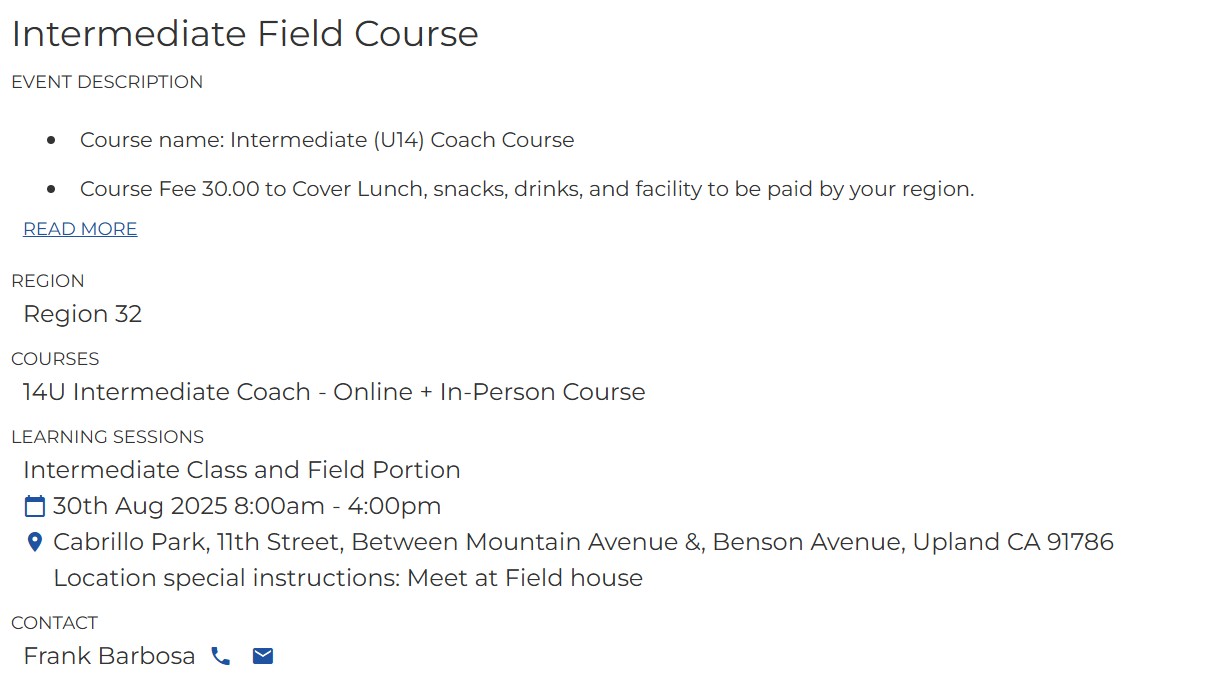Viewport: 1231px width, 694px height.
Task: Click the Course name Intermediate (U14) bullet
Action: [327, 140]
